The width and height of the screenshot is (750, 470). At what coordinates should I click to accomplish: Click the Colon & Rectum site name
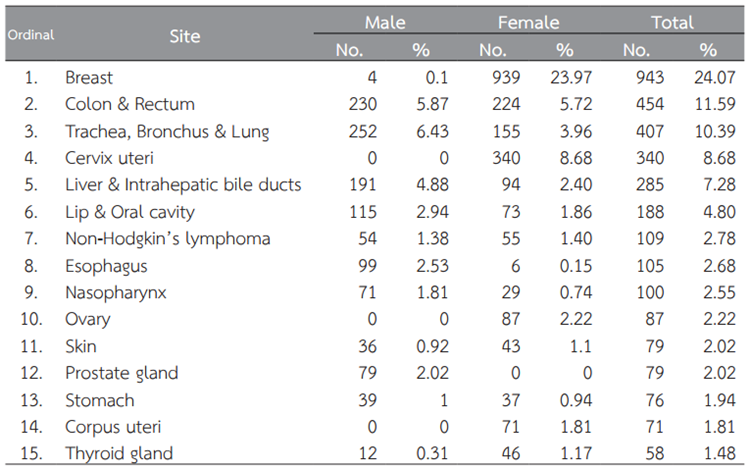tap(130, 105)
